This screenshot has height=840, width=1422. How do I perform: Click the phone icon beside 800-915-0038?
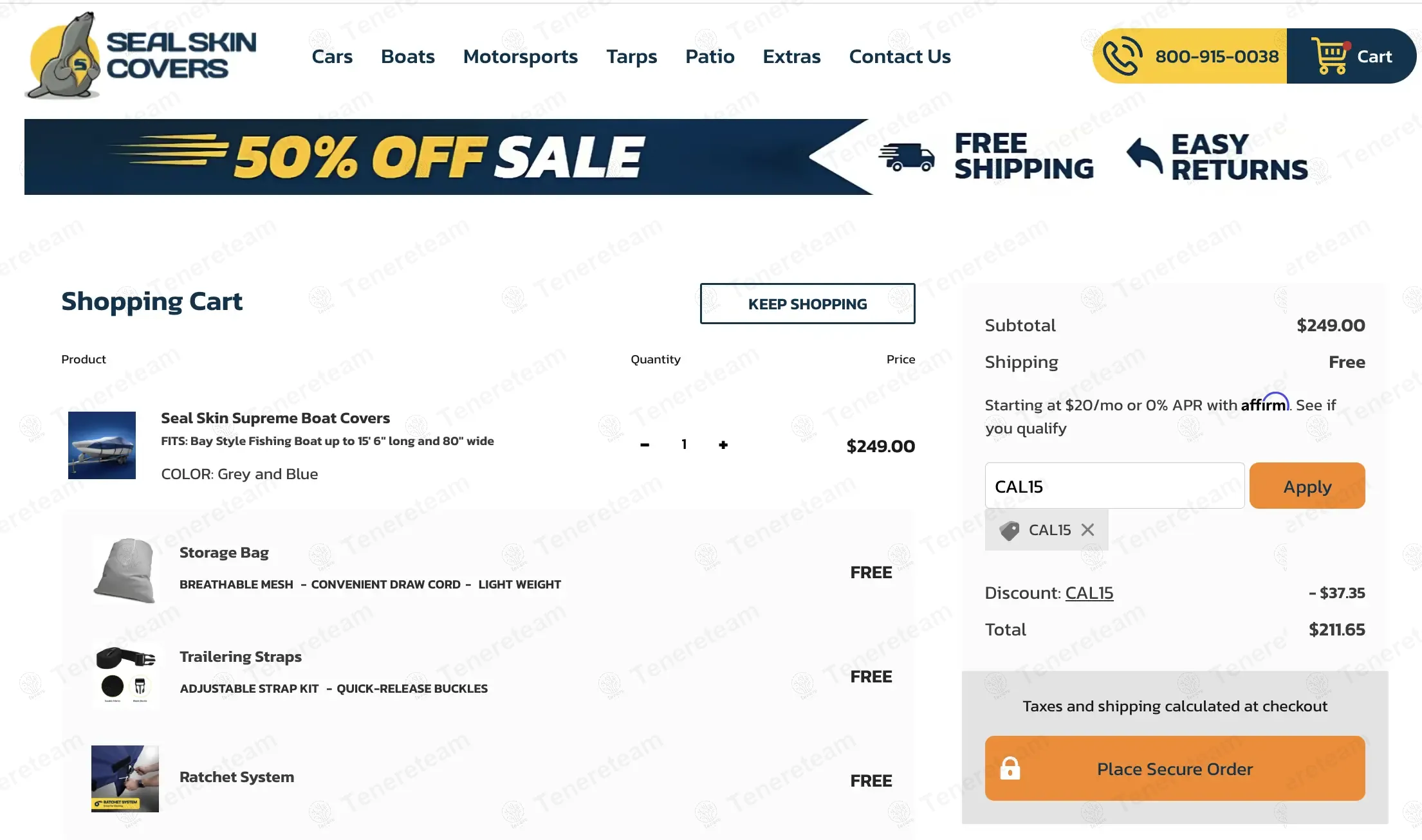(x=1122, y=56)
